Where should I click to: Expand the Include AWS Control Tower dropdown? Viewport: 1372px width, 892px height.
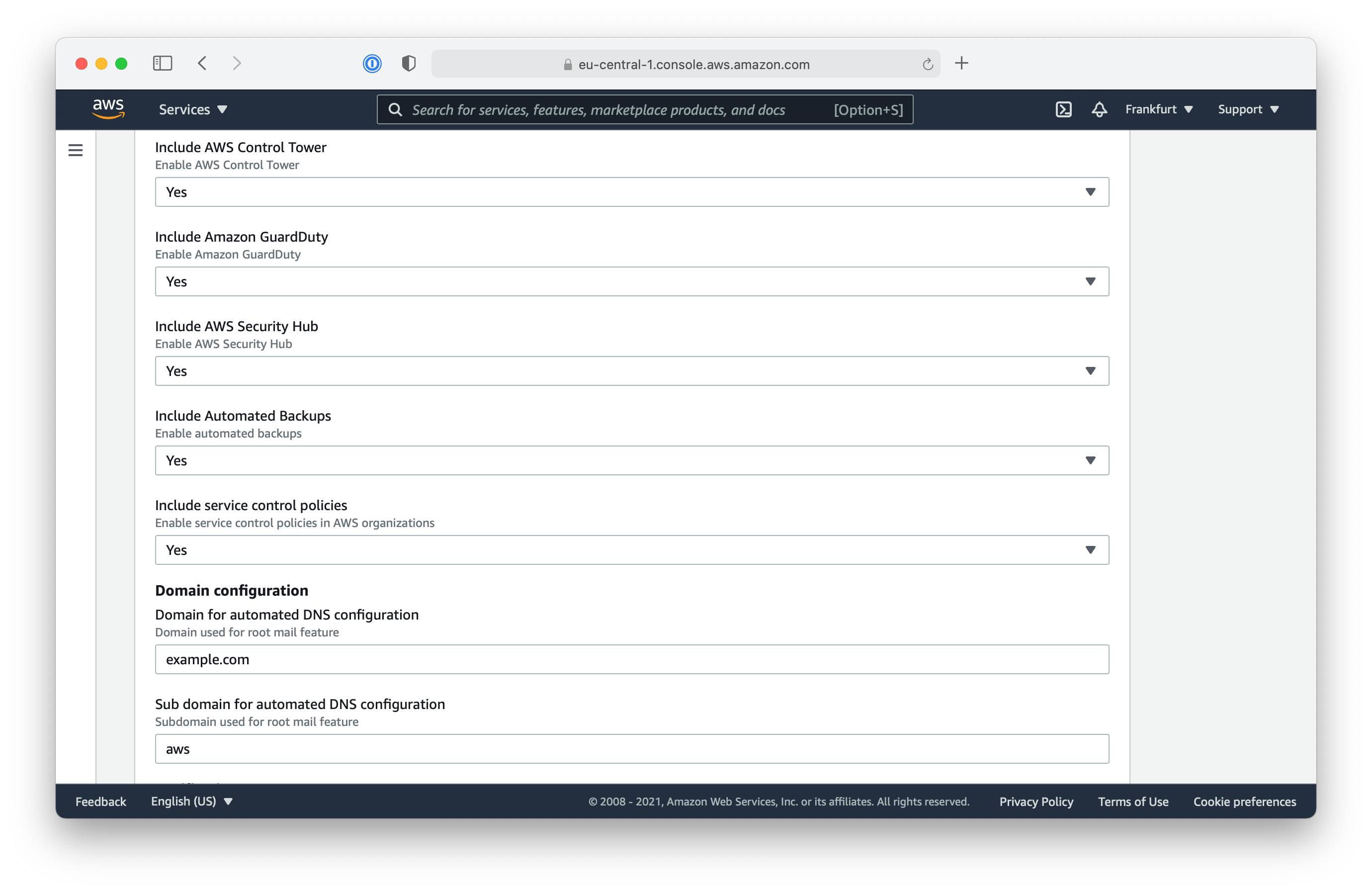(x=632, y=192)
